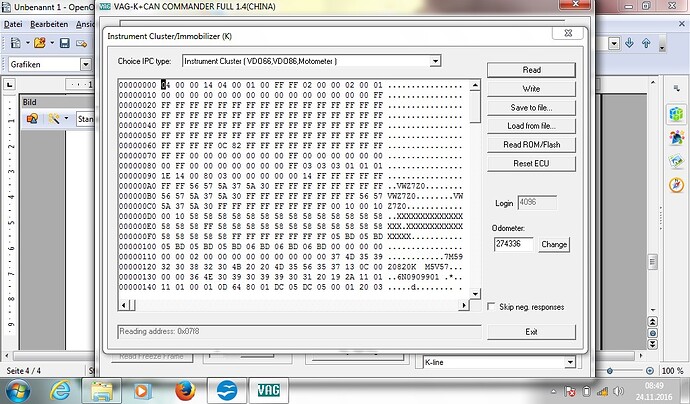Enable Skip neg. responses checkbox
690x404 pixels.
492,306
